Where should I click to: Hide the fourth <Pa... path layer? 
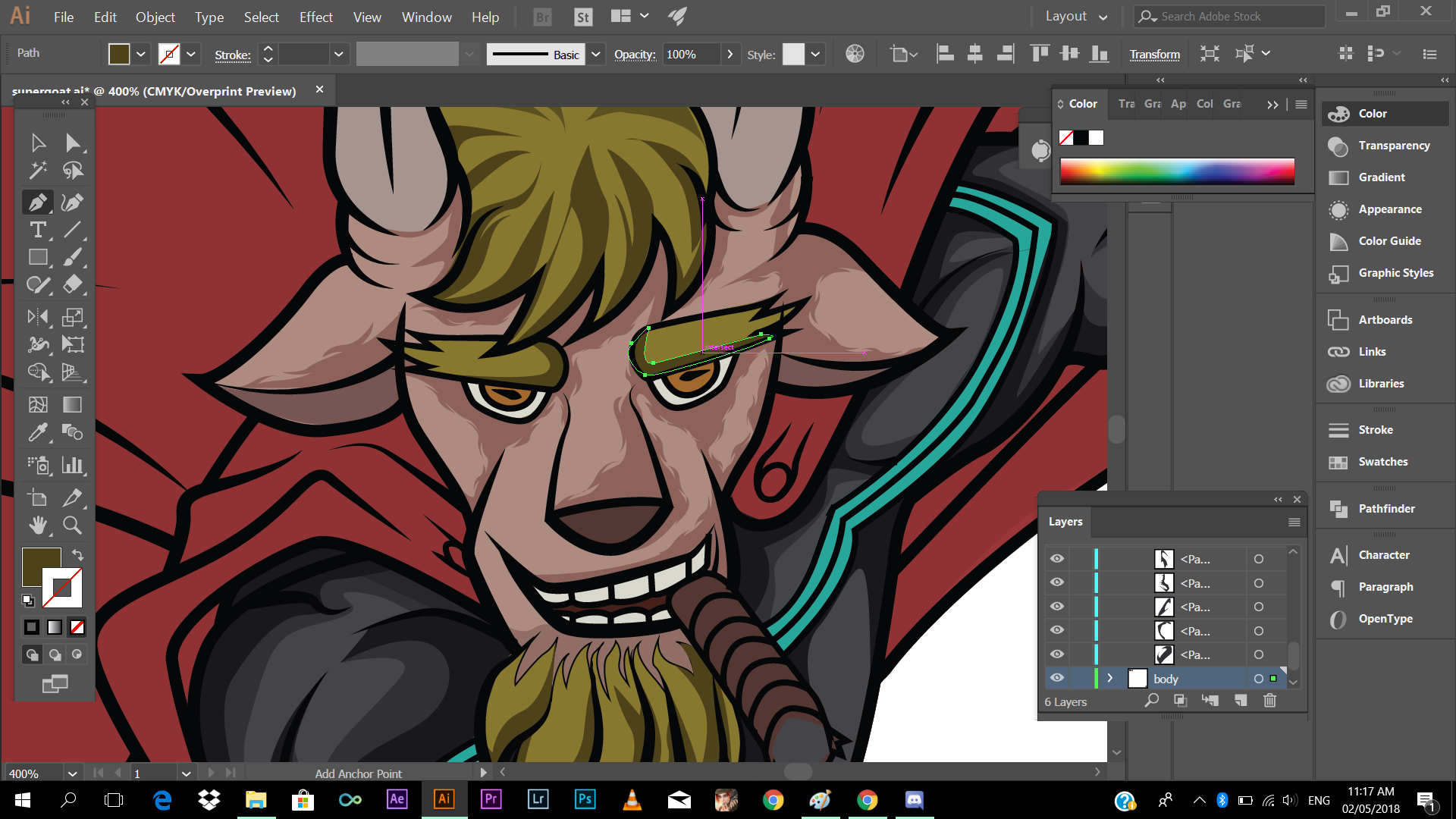coord(1057,630)
